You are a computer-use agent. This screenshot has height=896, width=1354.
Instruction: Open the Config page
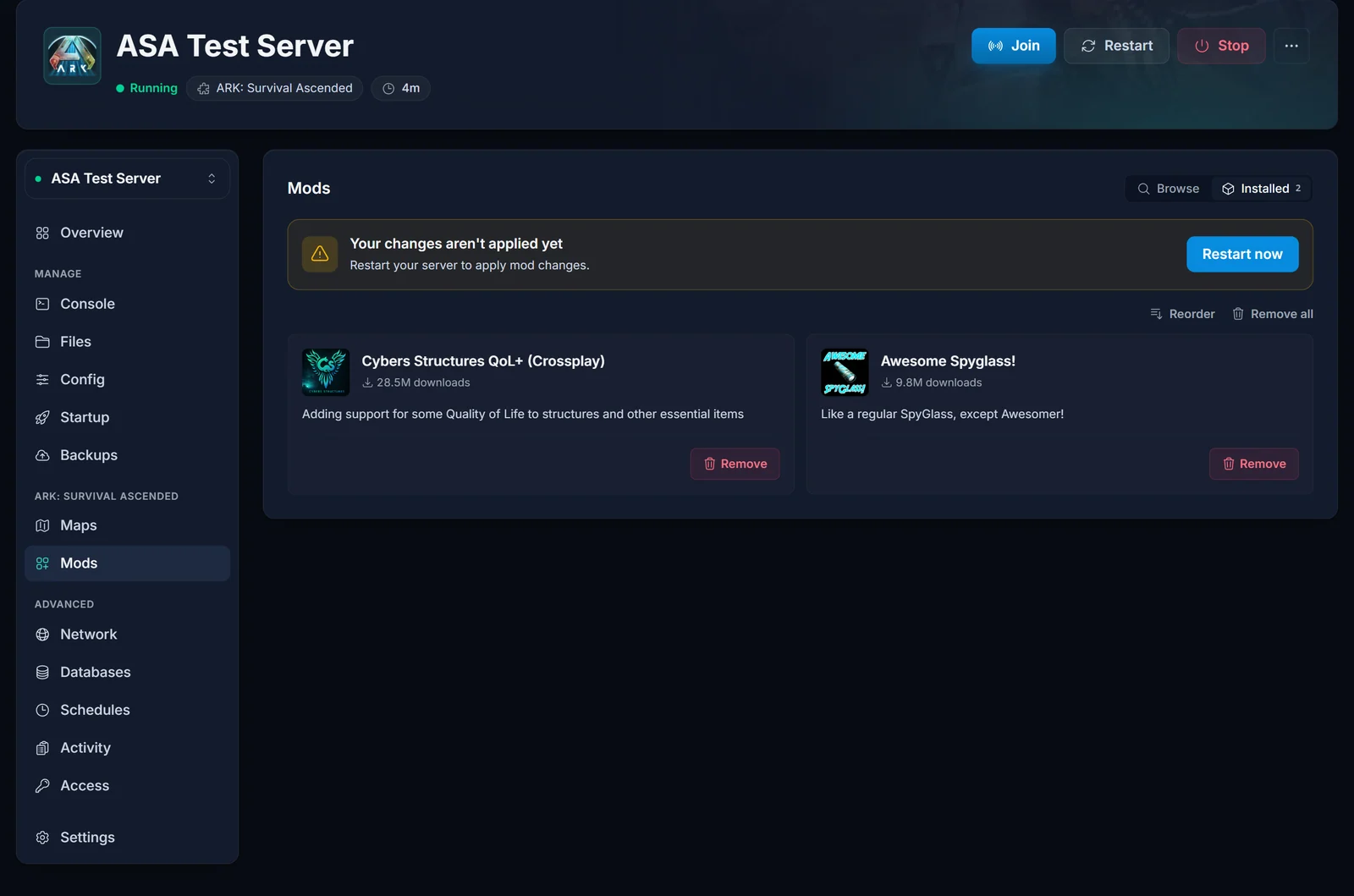[x=127, y=380]
